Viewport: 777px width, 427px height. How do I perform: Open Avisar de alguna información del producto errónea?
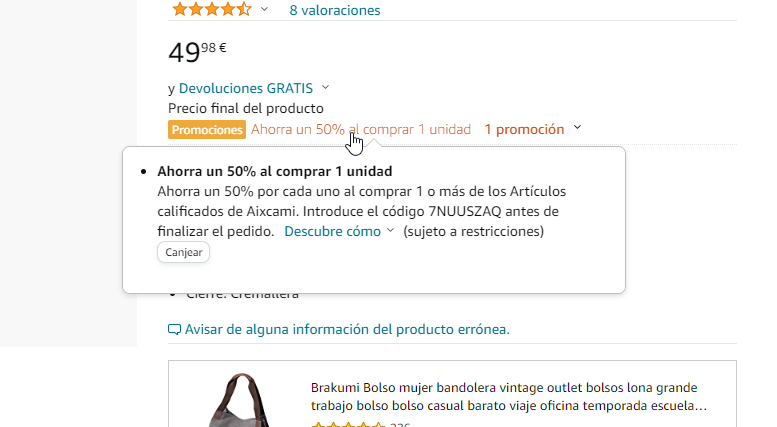[x=347, y=329]
